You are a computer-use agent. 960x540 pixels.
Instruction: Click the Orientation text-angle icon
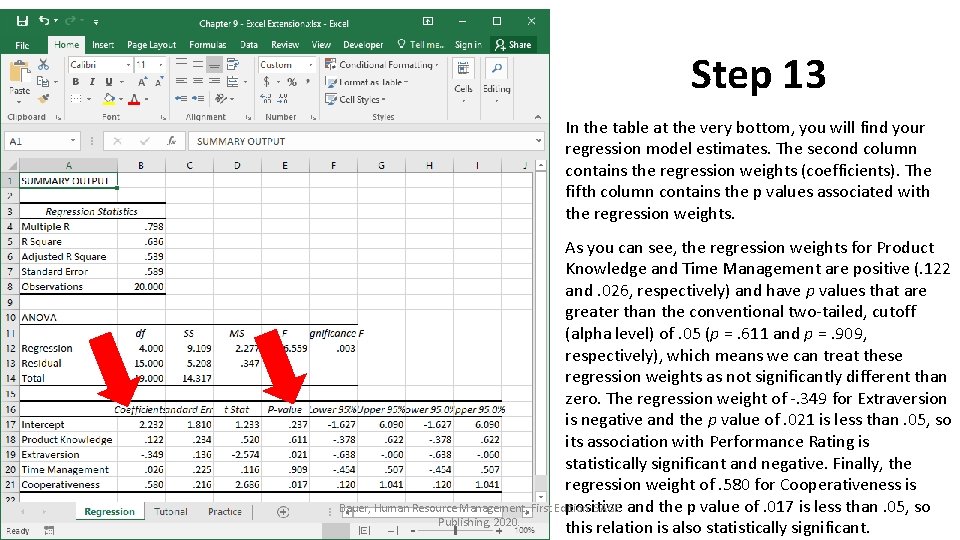pyautogui.click(x=220, y=98)
